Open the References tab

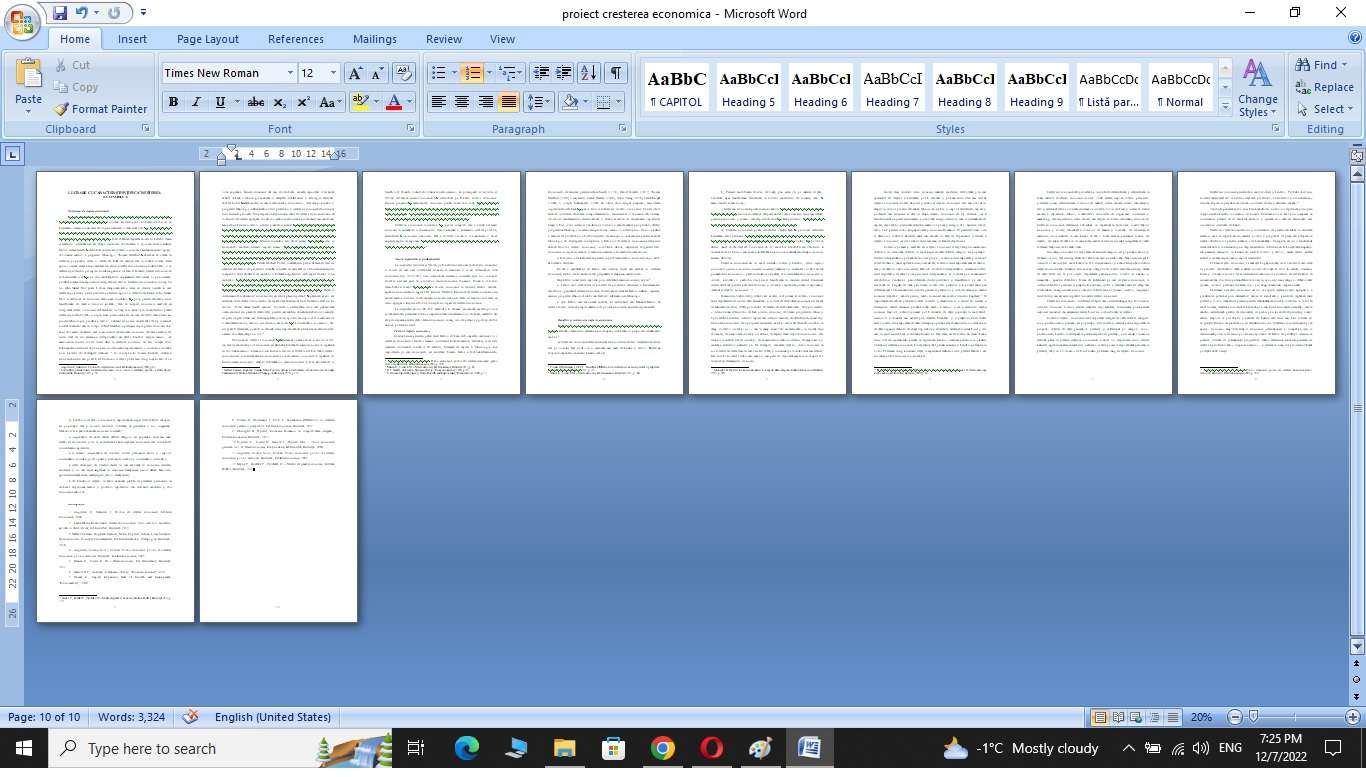pos(295,39)
